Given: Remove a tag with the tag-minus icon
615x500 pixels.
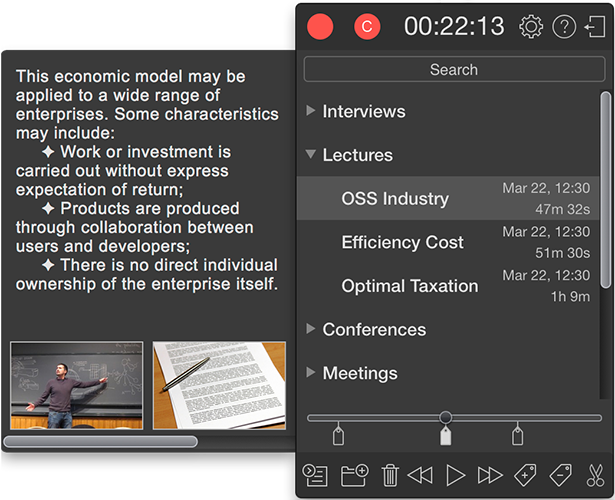Looking at the screenshot, I should click(x=561, y=475).
